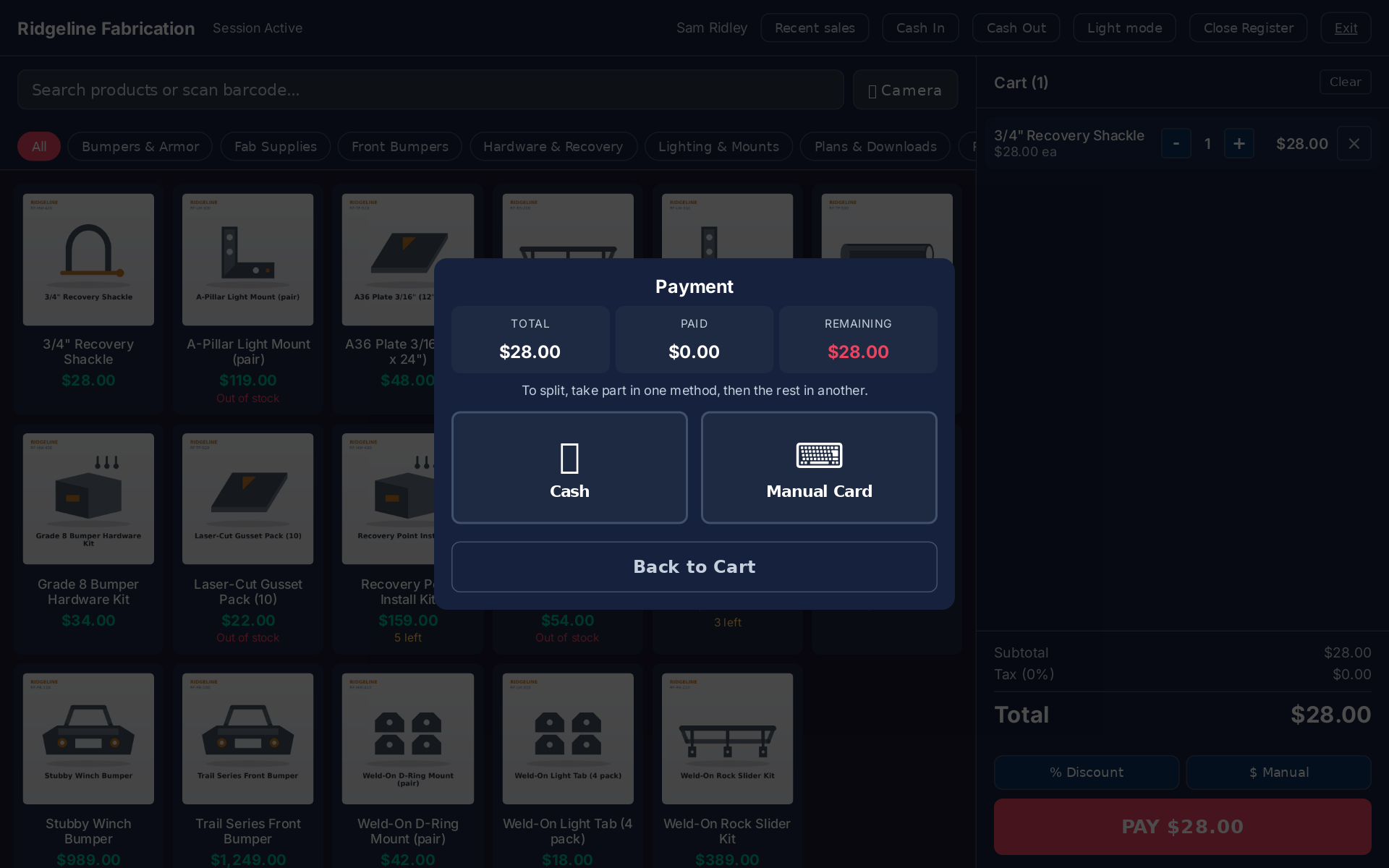Choose Cash payment method

click(x=569, y=467)
